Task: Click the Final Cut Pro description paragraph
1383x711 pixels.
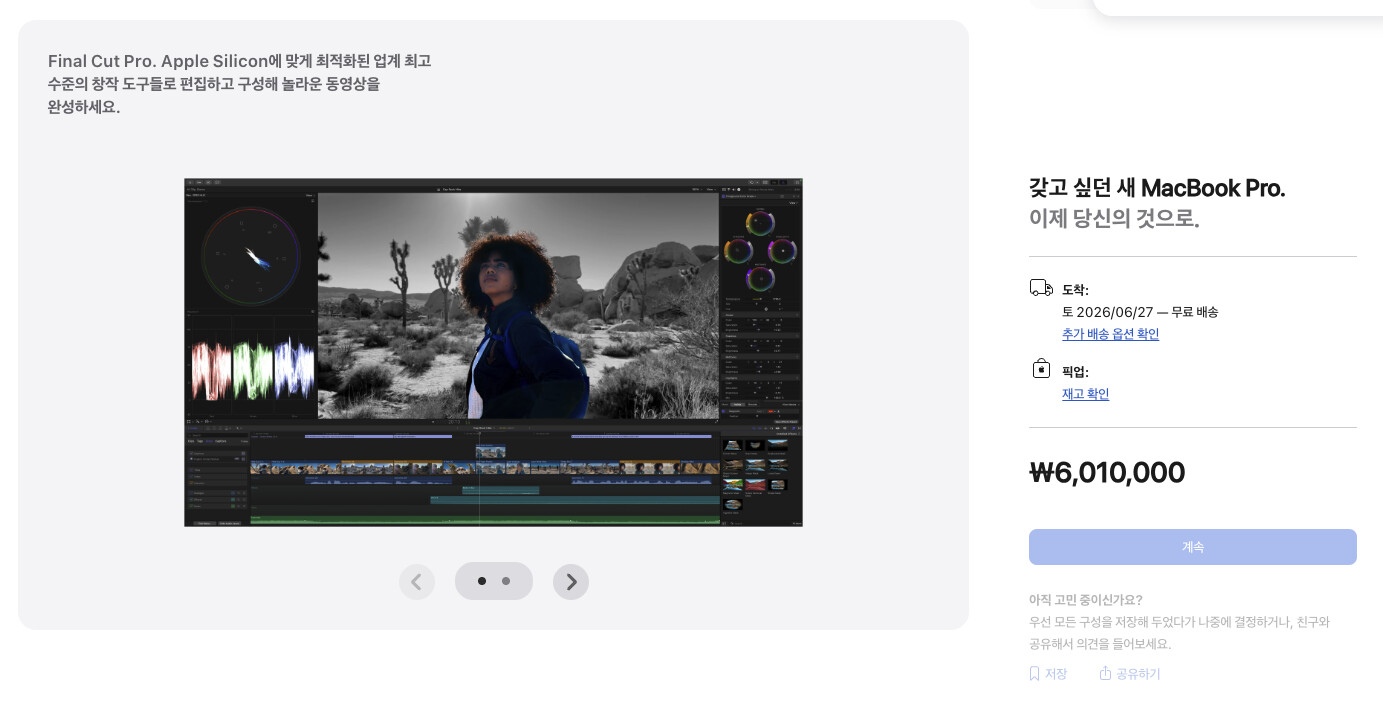Action: coord(239,84)
